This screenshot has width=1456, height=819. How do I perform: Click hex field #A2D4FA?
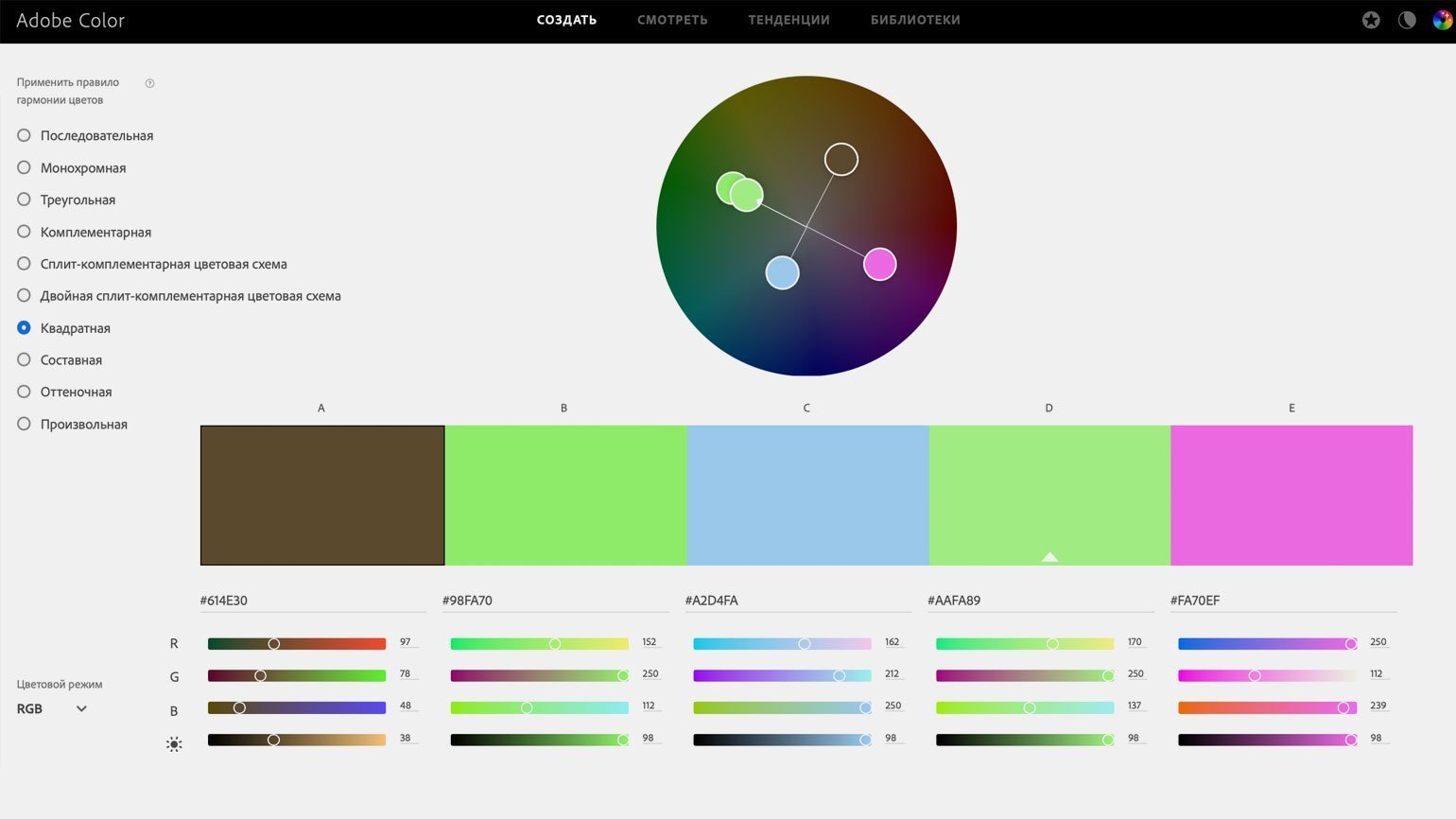798,601
